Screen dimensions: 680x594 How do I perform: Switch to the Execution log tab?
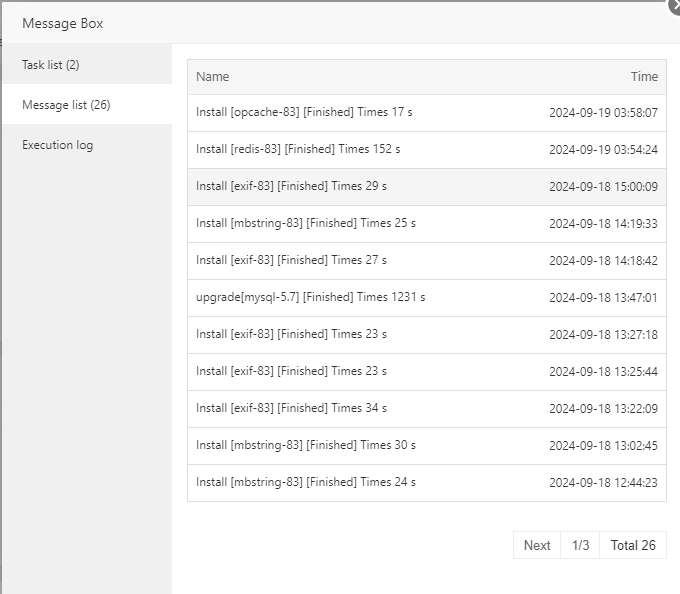58,145
